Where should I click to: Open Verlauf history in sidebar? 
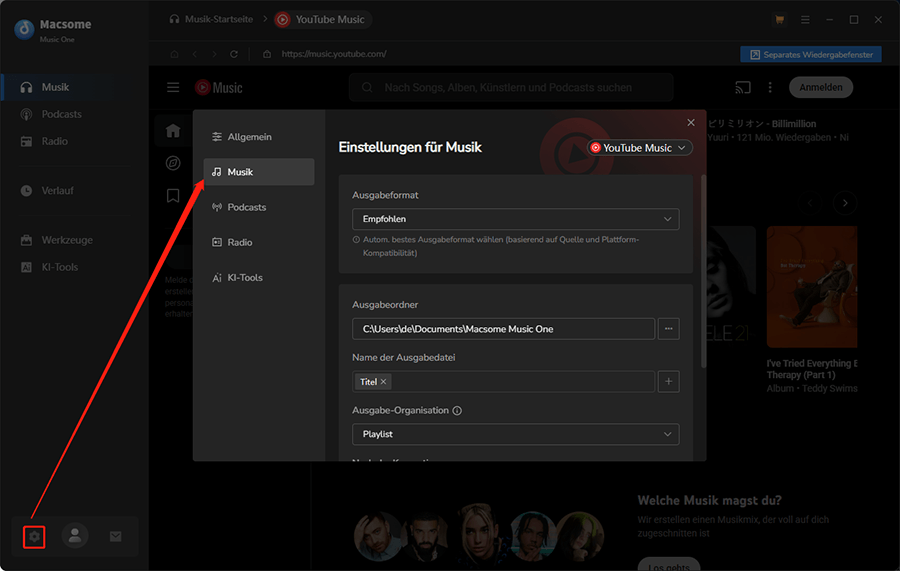click(x=75, y=191)
